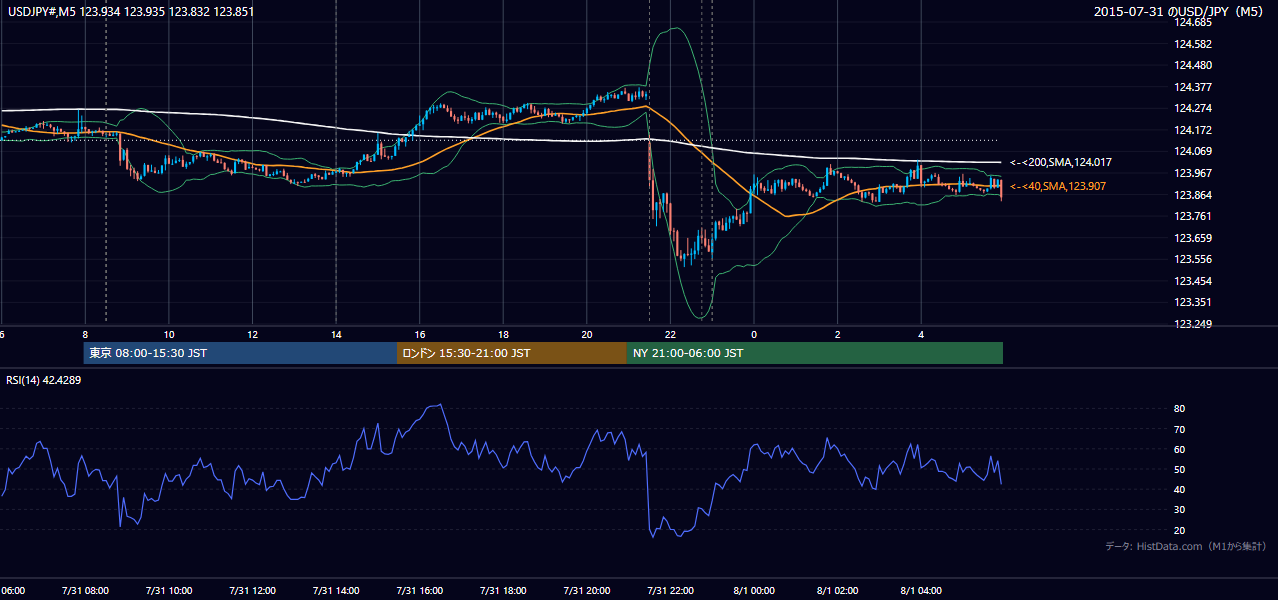Click price axis label 124.172
The image size is (1278, 600).
(x=1194, y=130)
